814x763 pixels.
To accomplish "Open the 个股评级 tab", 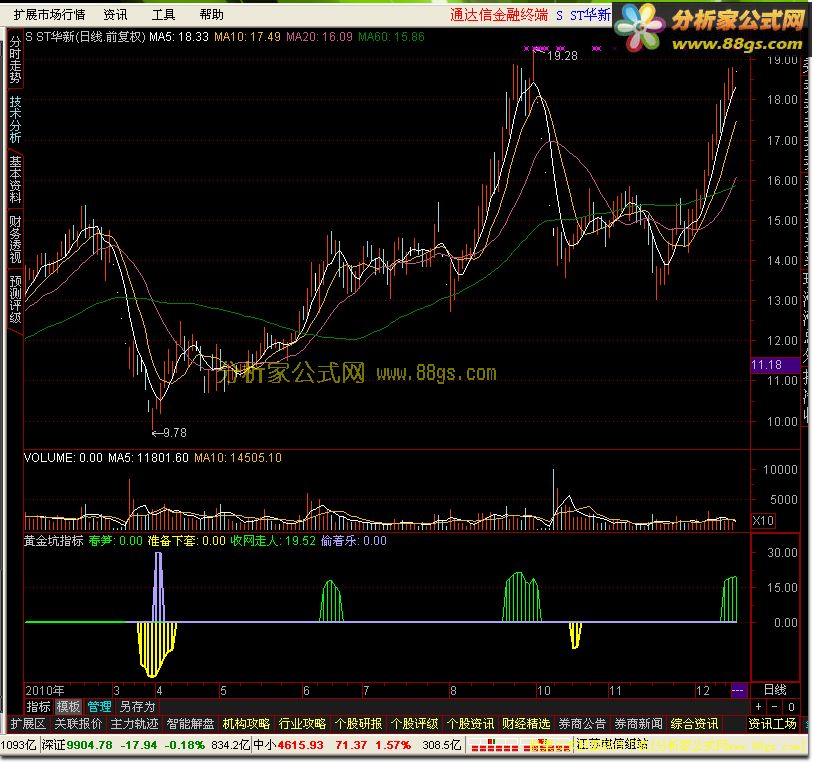I will [415, 724].
